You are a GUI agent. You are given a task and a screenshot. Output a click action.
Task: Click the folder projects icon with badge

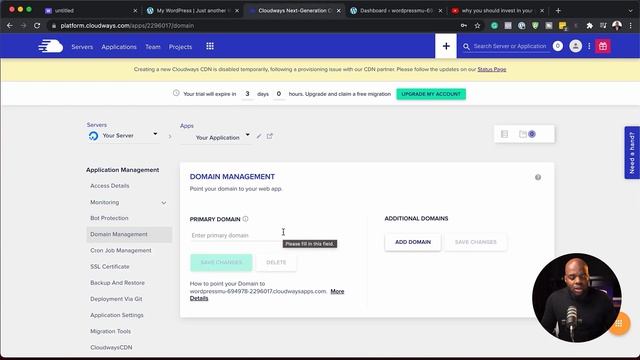click(x=527, y=134)
